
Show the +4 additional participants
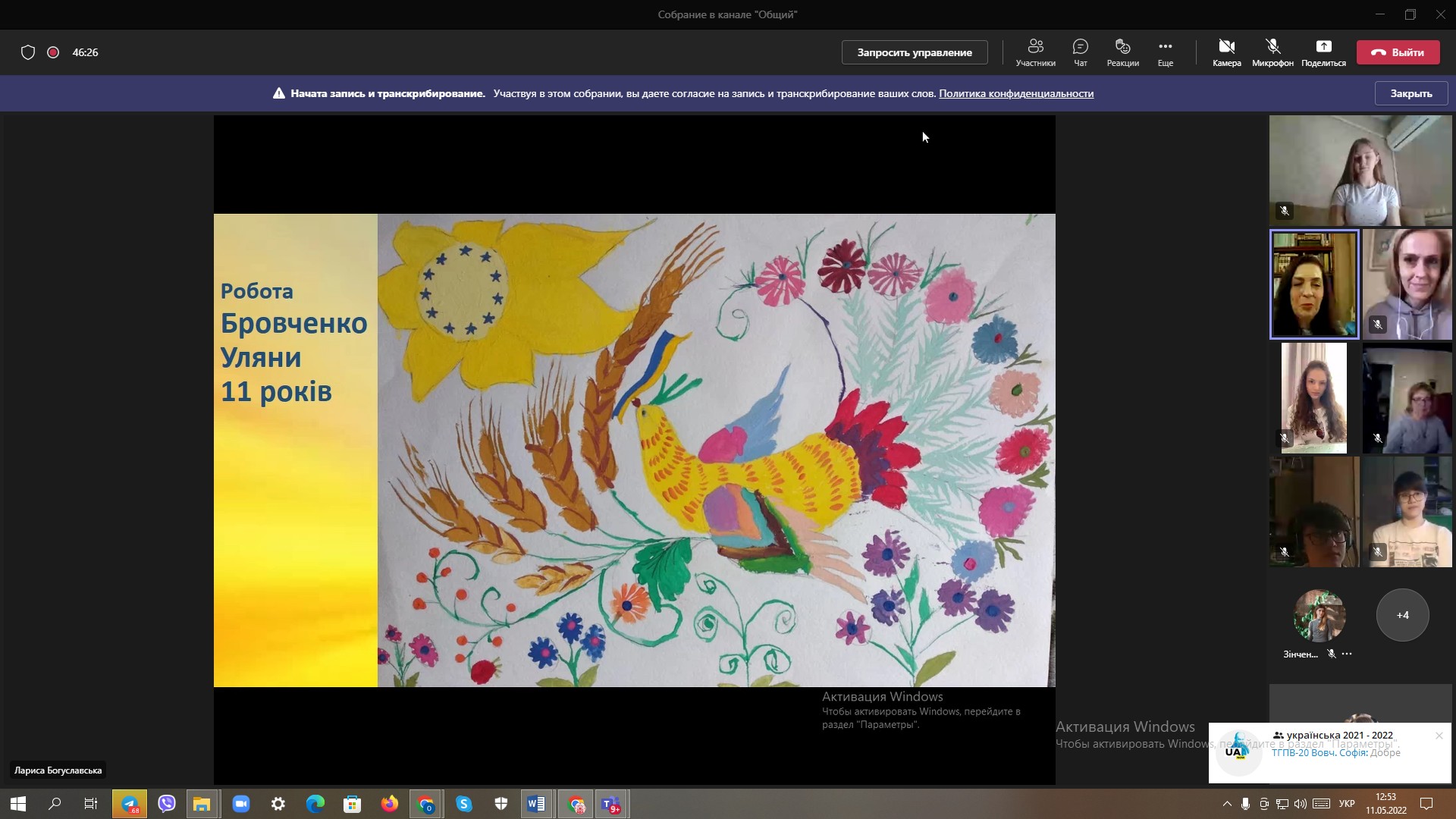1402,615
